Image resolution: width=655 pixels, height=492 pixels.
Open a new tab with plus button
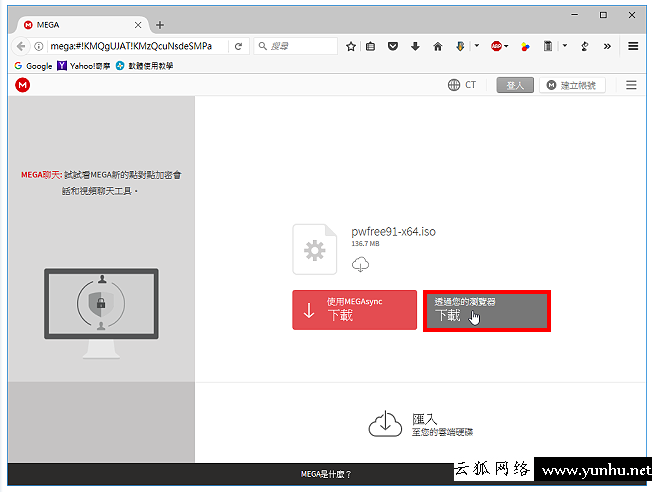click(160, 25)
